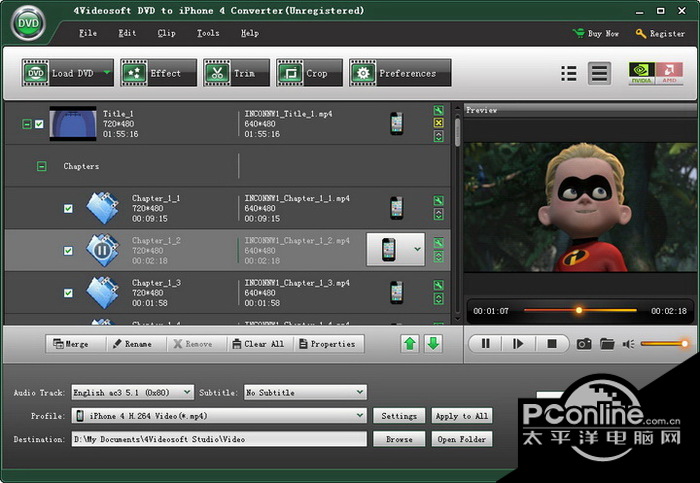The width and height of the screenshot is (700, 483).
Task: Click the Merge button
Action: click(71, 344)
